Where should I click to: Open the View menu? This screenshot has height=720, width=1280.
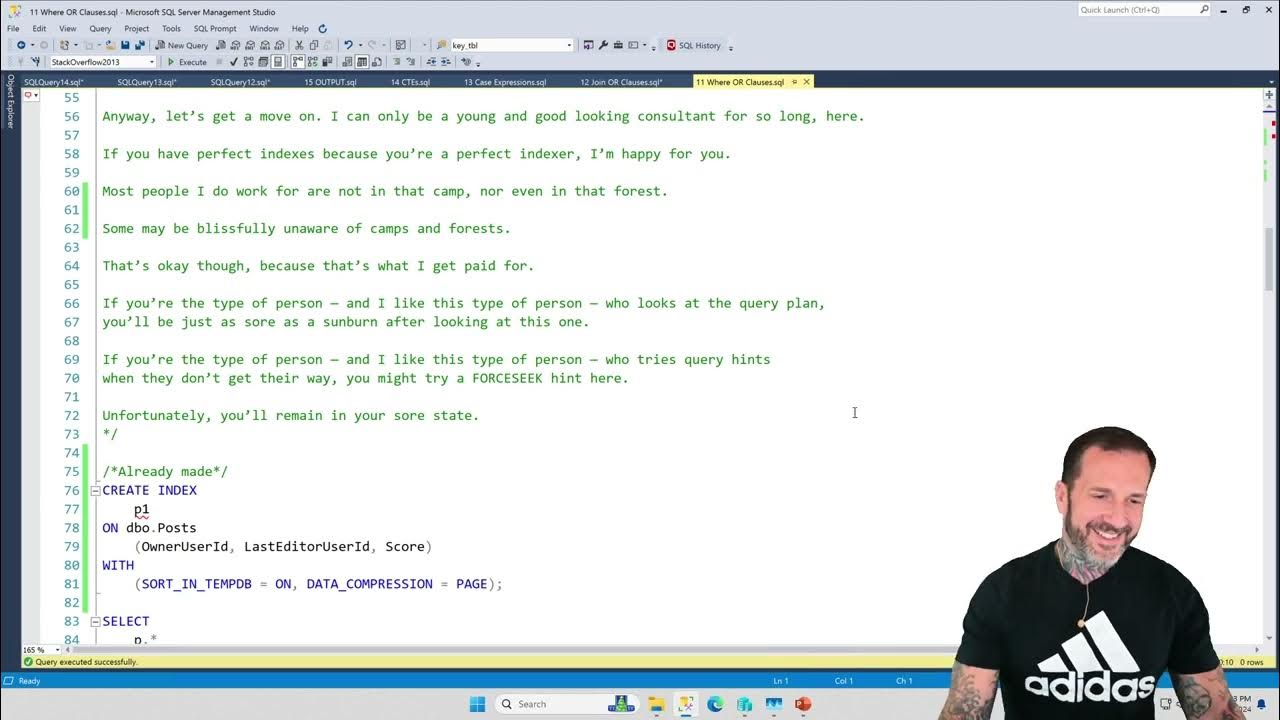click(68, 29)
